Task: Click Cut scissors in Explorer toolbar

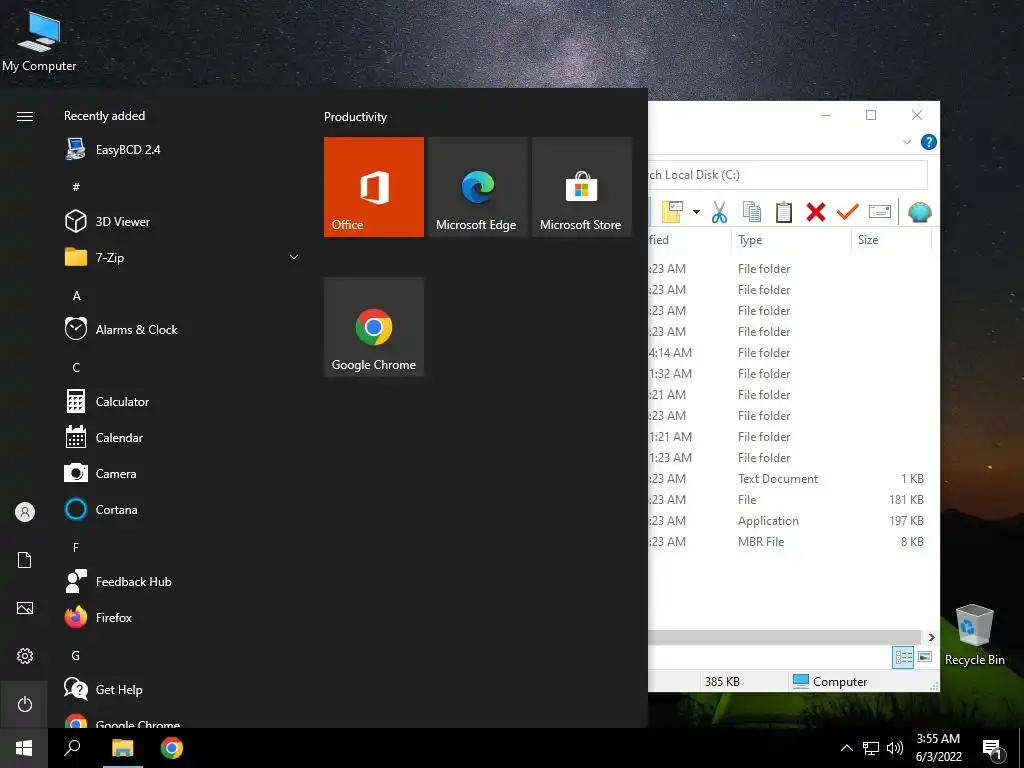Action: [719, 212]
